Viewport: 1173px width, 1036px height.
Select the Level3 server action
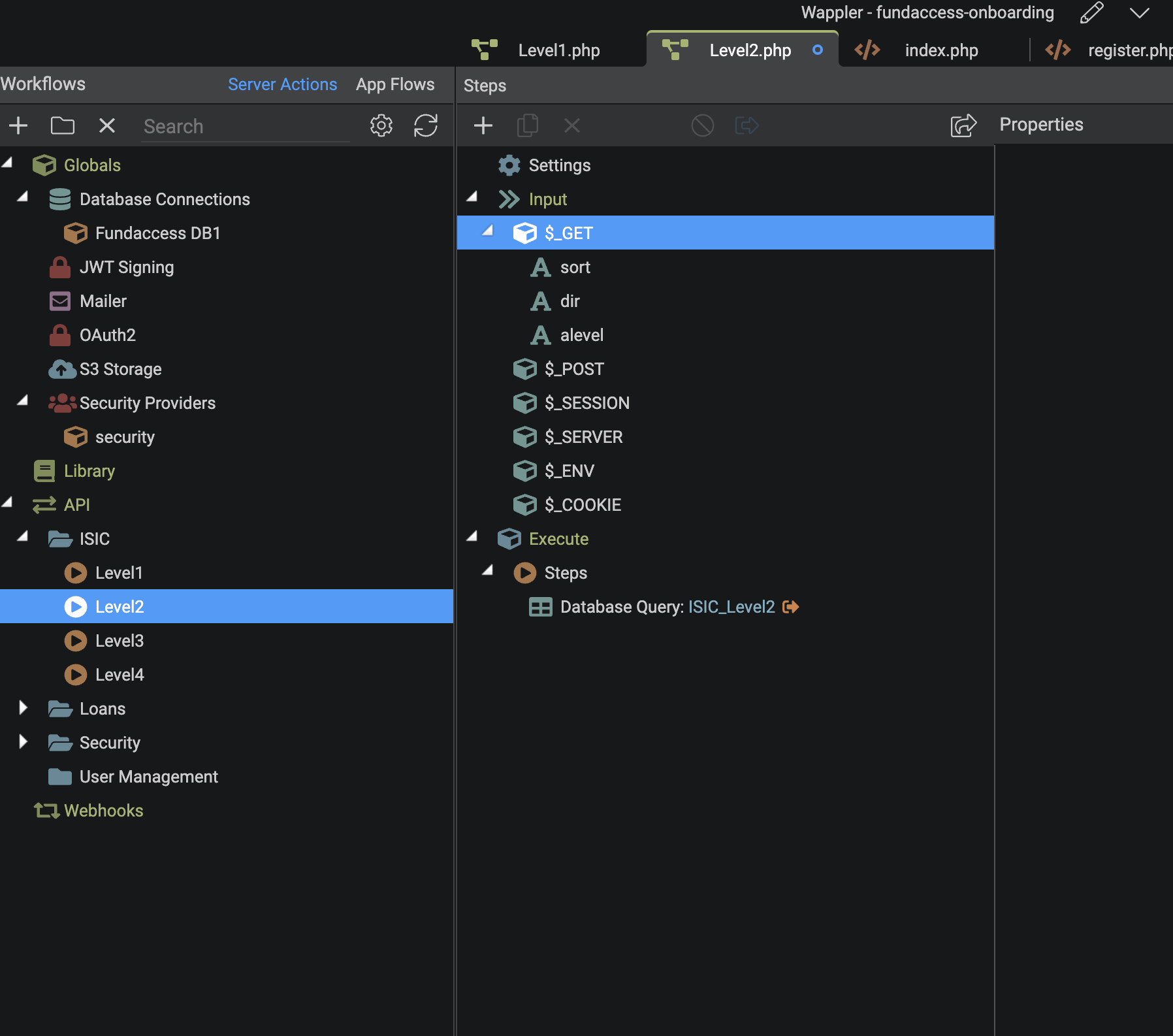(x=120, y=641)
